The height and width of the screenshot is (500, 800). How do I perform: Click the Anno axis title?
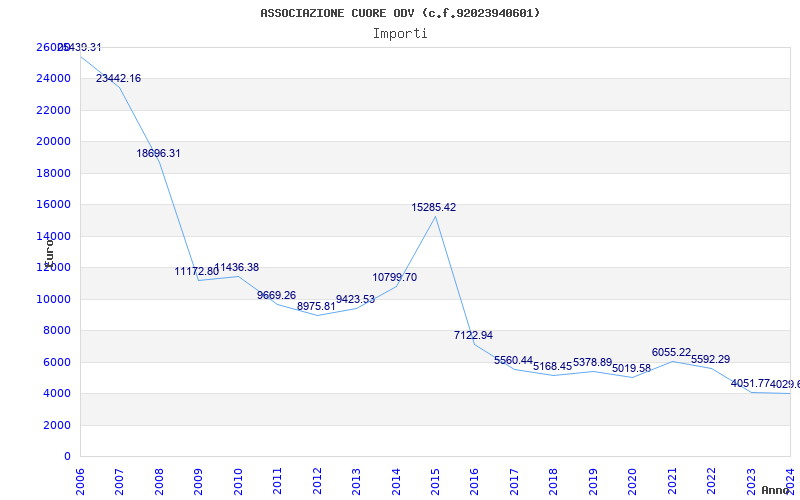[775, 490]
